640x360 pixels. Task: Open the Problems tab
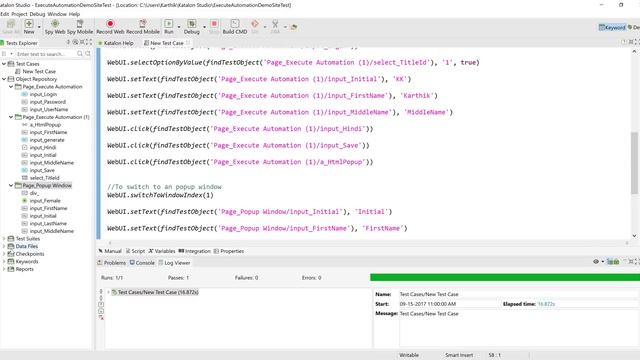click(x=112, y=263)
